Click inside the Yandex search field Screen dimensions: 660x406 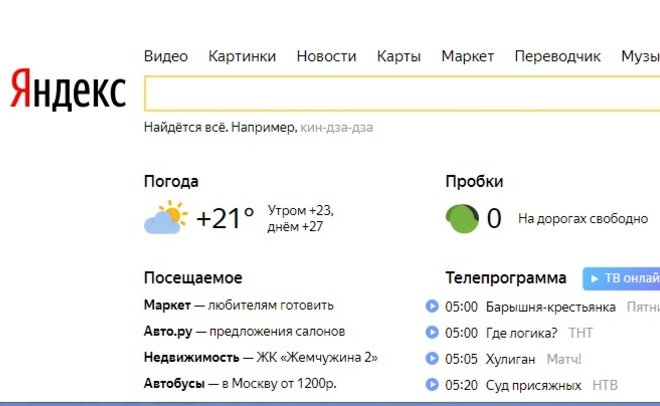pos(400,93)
